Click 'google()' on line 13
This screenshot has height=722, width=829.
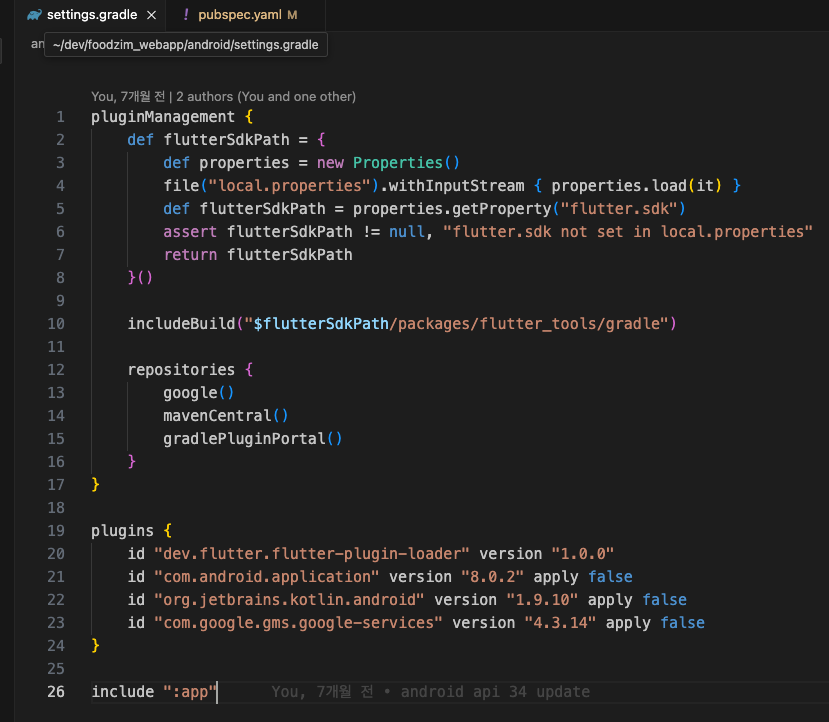tap(198, 393)
